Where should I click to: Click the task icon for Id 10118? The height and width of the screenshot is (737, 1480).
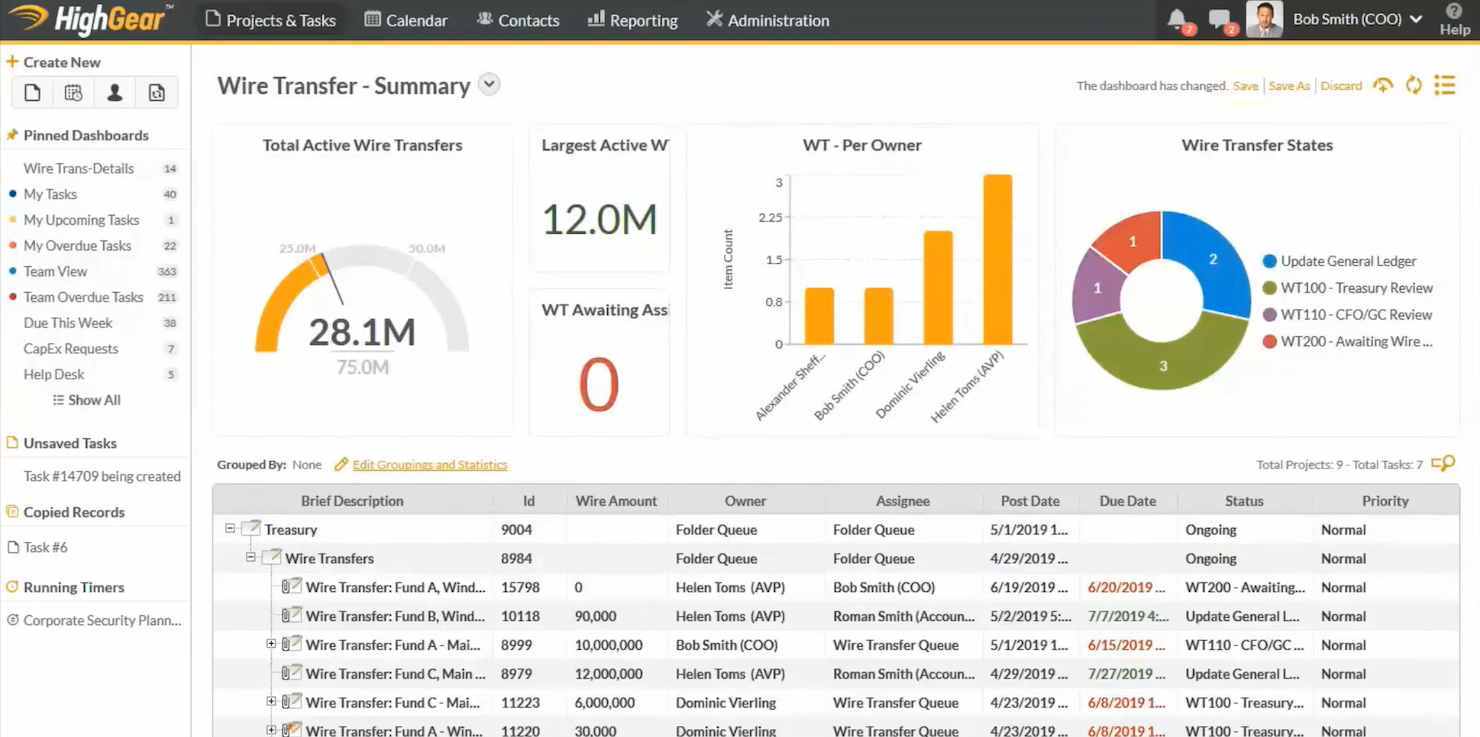(292, 616)
